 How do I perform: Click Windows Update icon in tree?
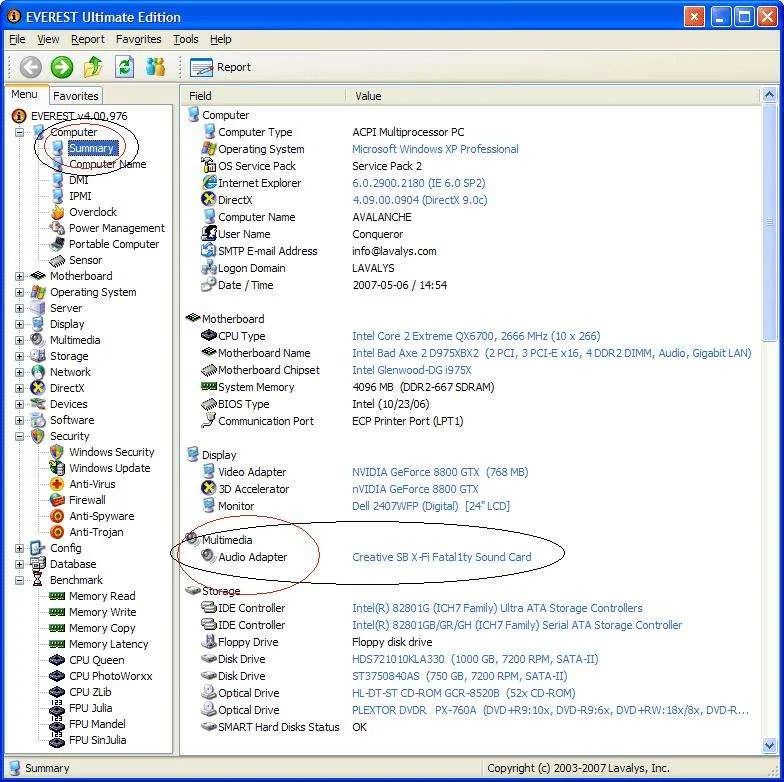pyautogui.click(x=57, y=468)
